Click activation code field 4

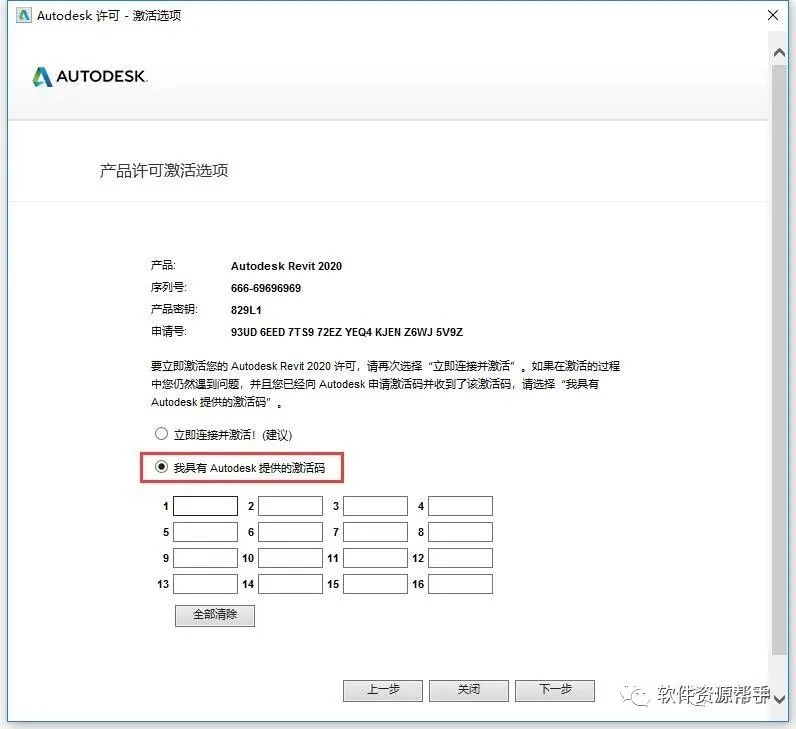[460, 506]
